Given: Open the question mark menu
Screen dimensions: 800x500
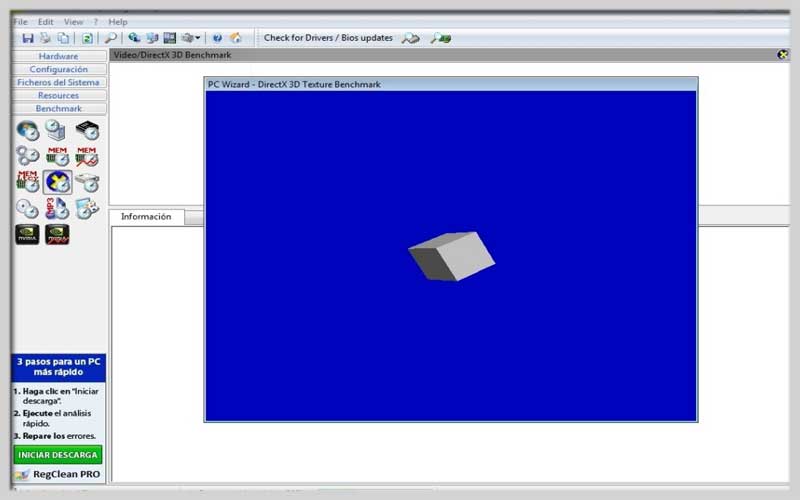Looking at the screenshot, I should 95,22.
